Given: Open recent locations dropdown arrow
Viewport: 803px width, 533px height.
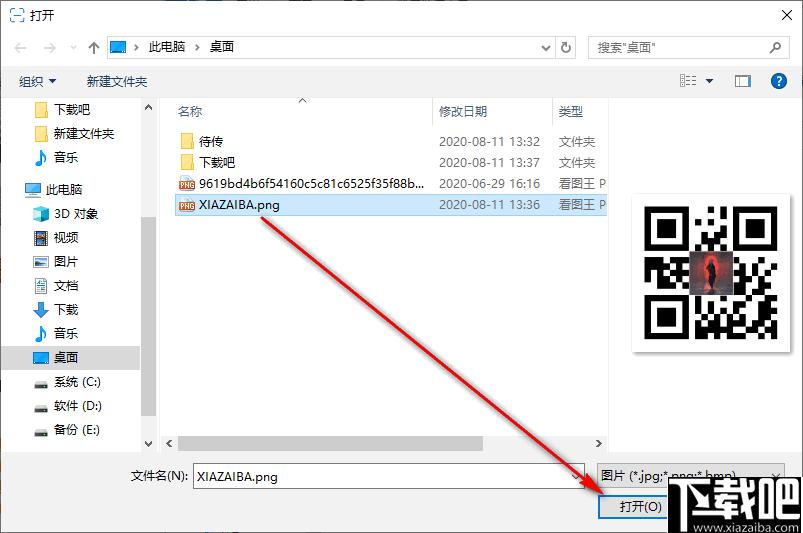Looking at the screenshot, I should pyautogui.click(x=73, y=48).
